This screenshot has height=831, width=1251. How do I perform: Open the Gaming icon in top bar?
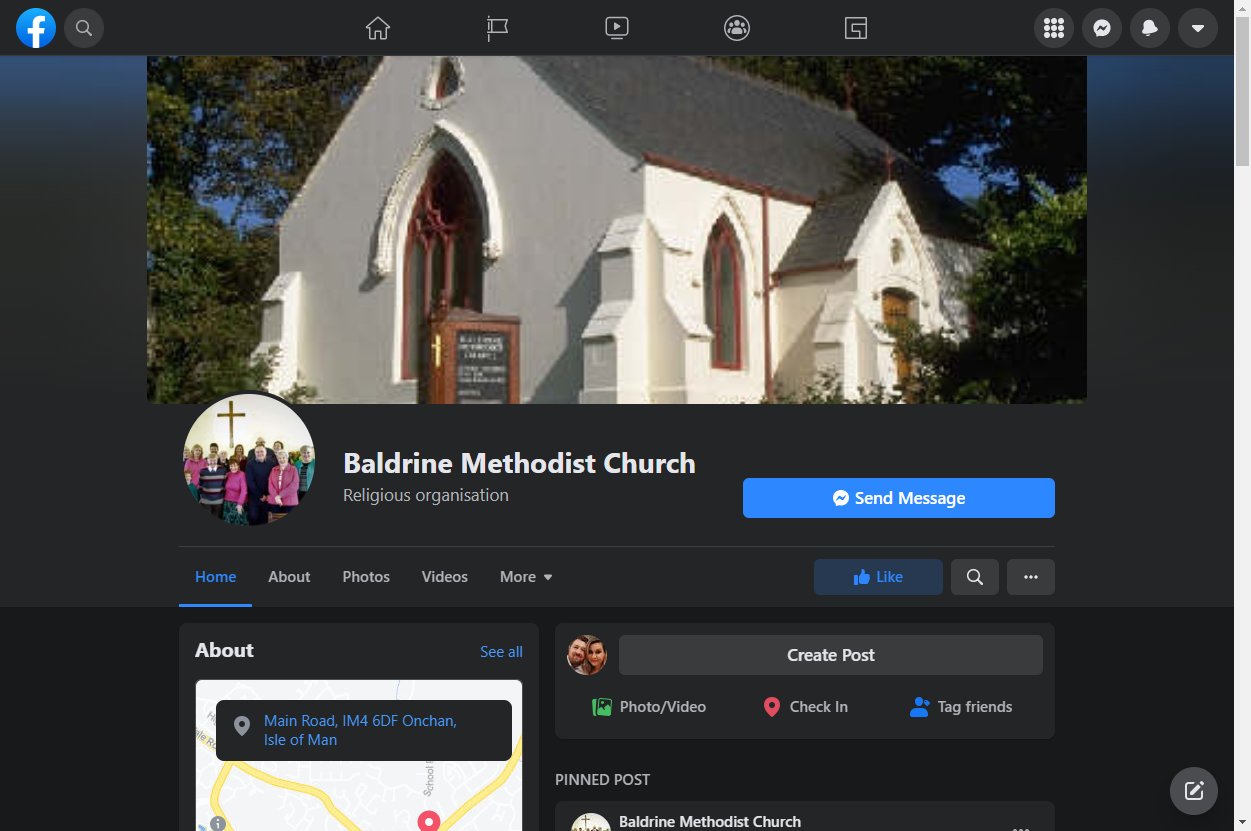pyautogui.click(x=856, y=28)
